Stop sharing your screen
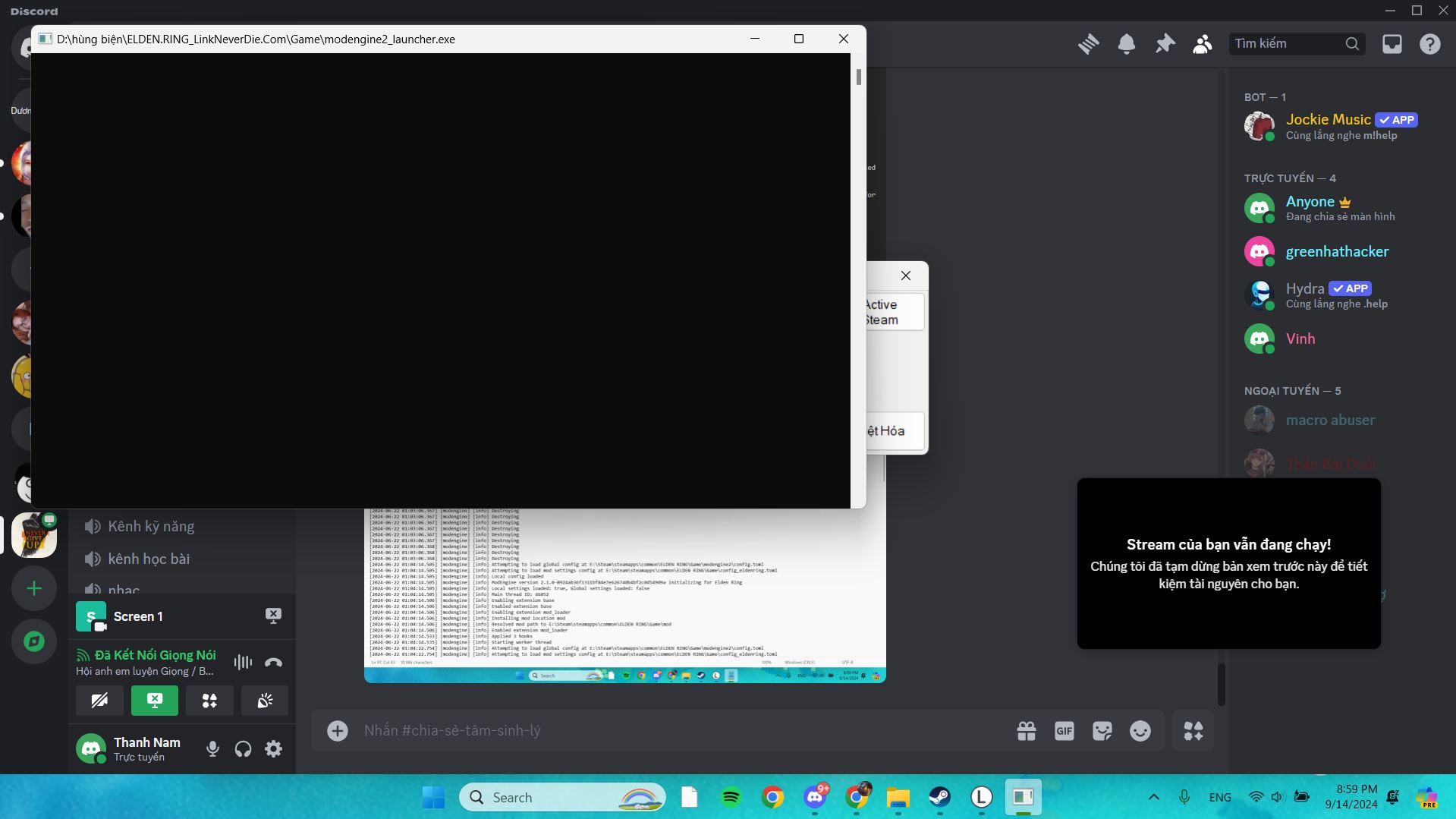Image resolution: width=1456 pixels, height=819 pixels. pyautogui.click(x=155, y=701)
